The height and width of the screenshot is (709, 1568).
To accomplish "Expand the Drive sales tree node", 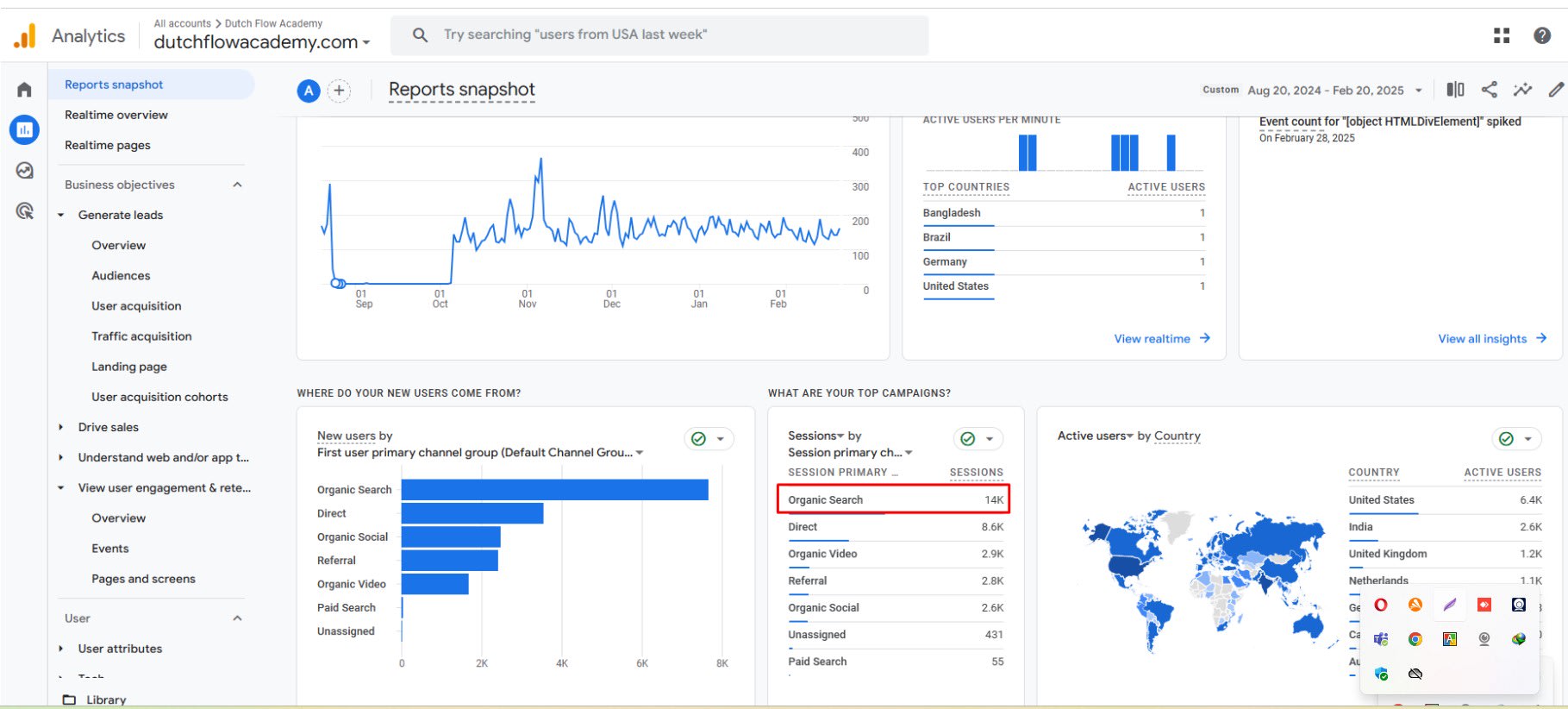I will pyautogui.click(x=61, y=427).
